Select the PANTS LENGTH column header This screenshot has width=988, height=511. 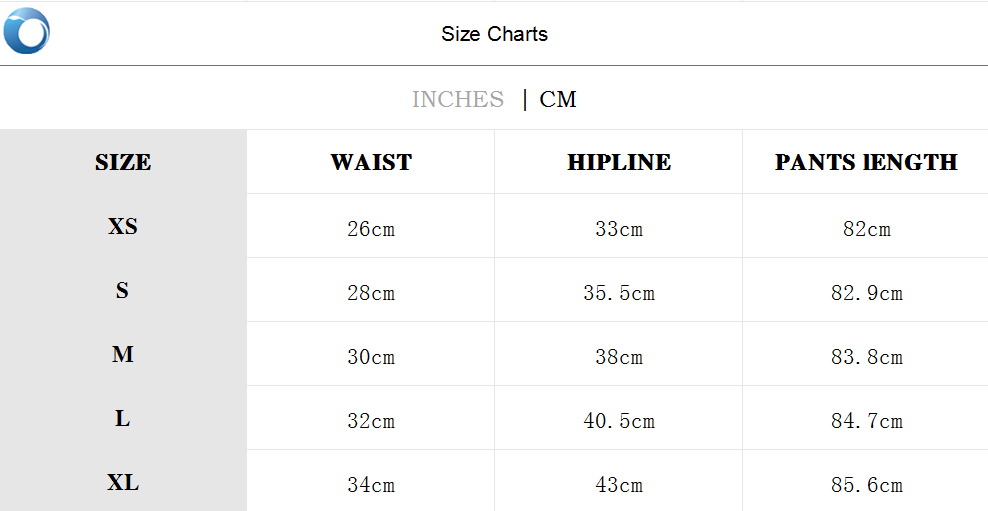(x=866, y=162)
